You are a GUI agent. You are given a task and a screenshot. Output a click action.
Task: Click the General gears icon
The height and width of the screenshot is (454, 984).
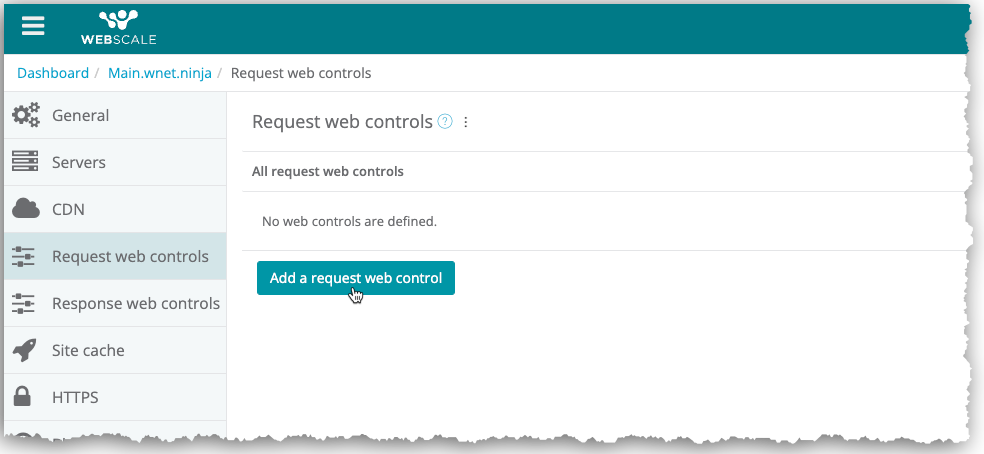(25, 115)
